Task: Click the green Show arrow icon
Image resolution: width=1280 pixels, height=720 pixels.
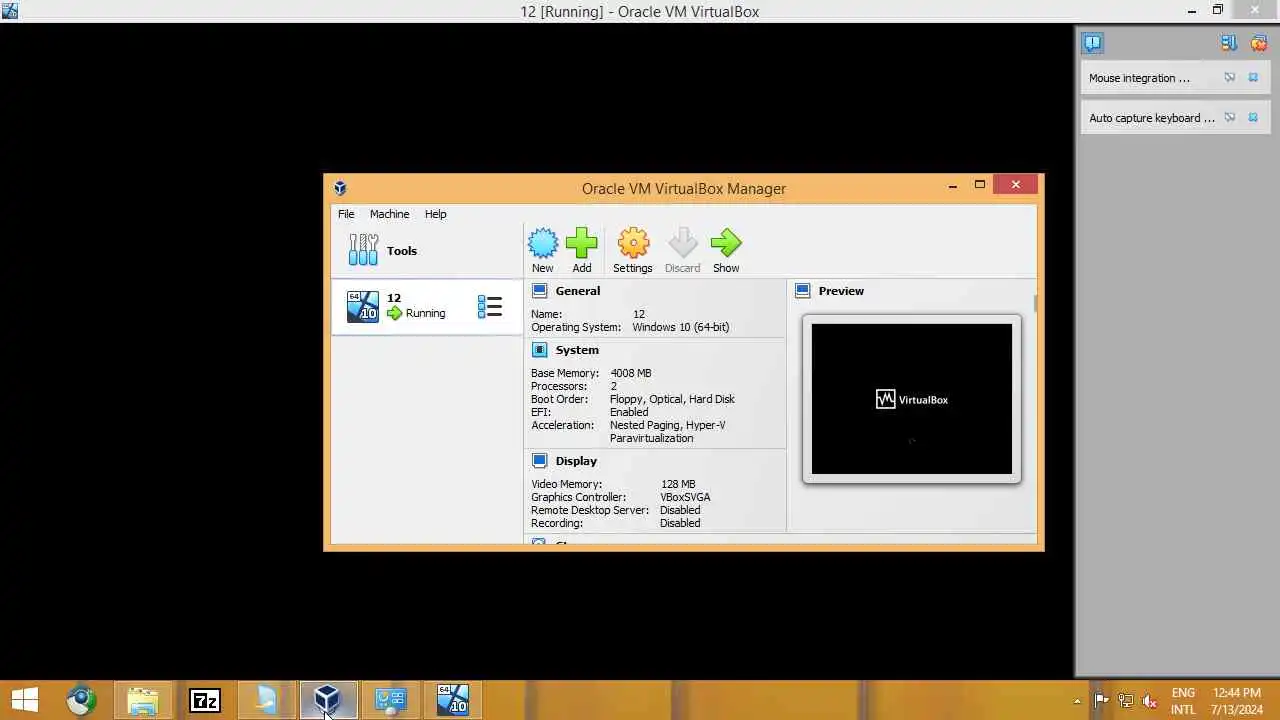Action: [726, 243]
